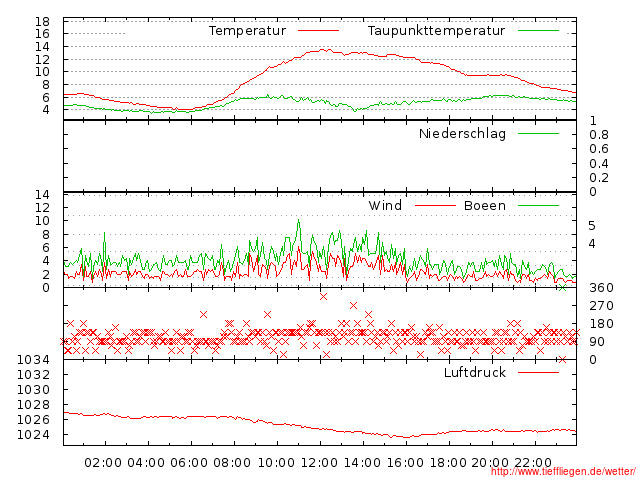This screenshot has height=480, width=640.
Task: Open the tieffliegen.de/wetter link
Action: pos(563,472)
